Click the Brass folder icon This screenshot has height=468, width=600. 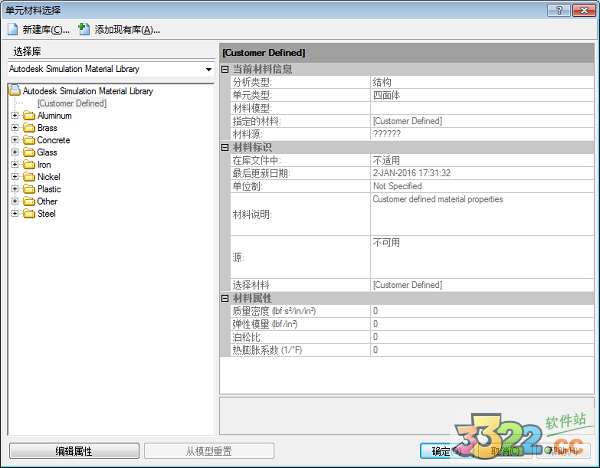29,128
